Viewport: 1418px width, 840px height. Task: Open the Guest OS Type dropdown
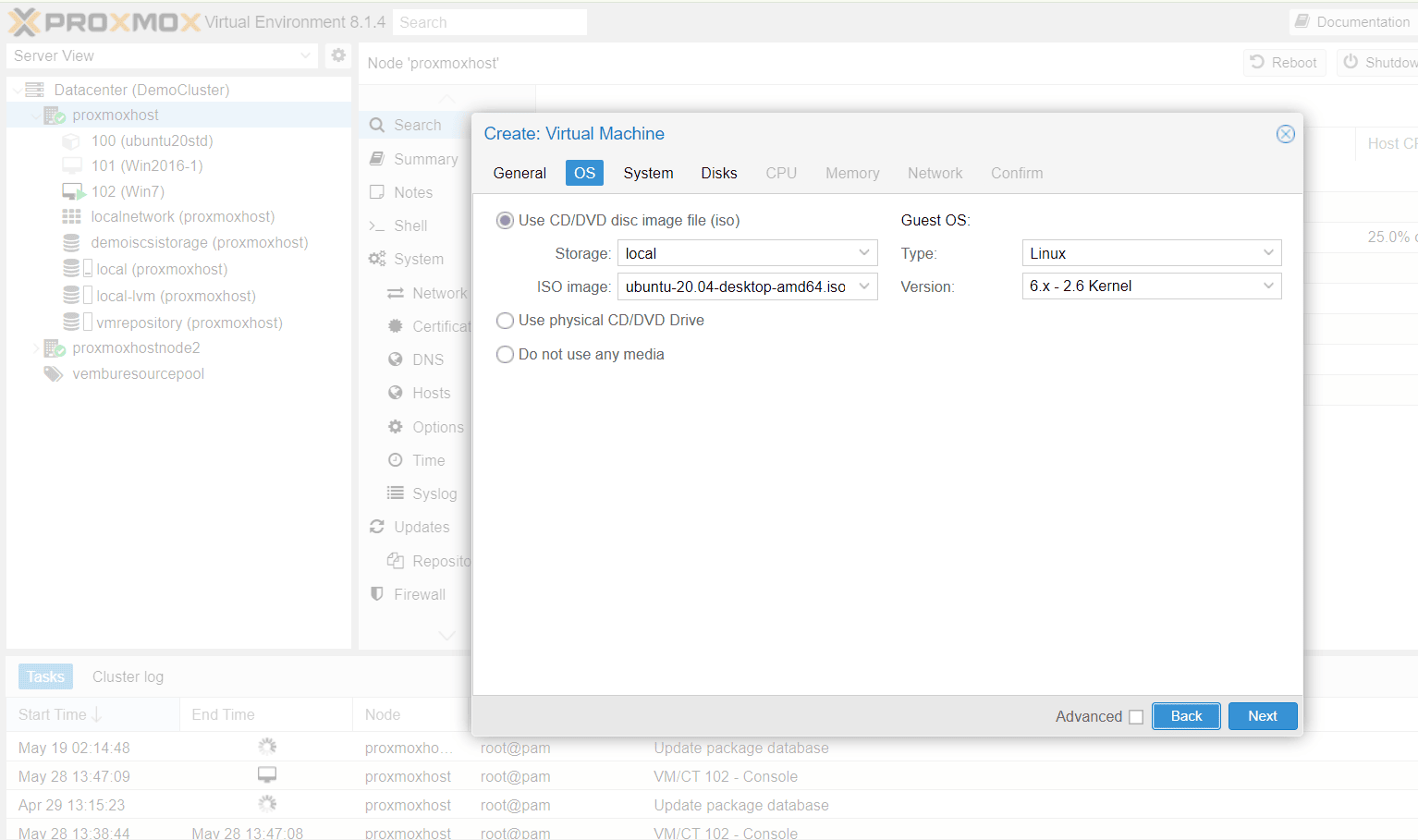[1269, 253]
